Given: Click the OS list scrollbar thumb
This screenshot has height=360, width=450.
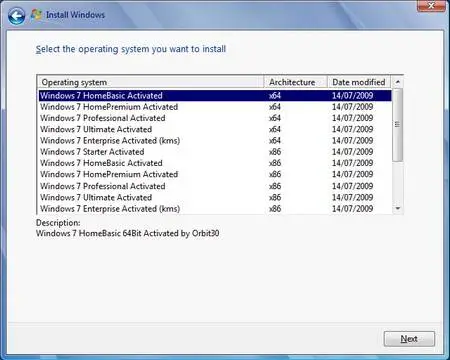Looking at the screenshot, I should click(397, 125).
